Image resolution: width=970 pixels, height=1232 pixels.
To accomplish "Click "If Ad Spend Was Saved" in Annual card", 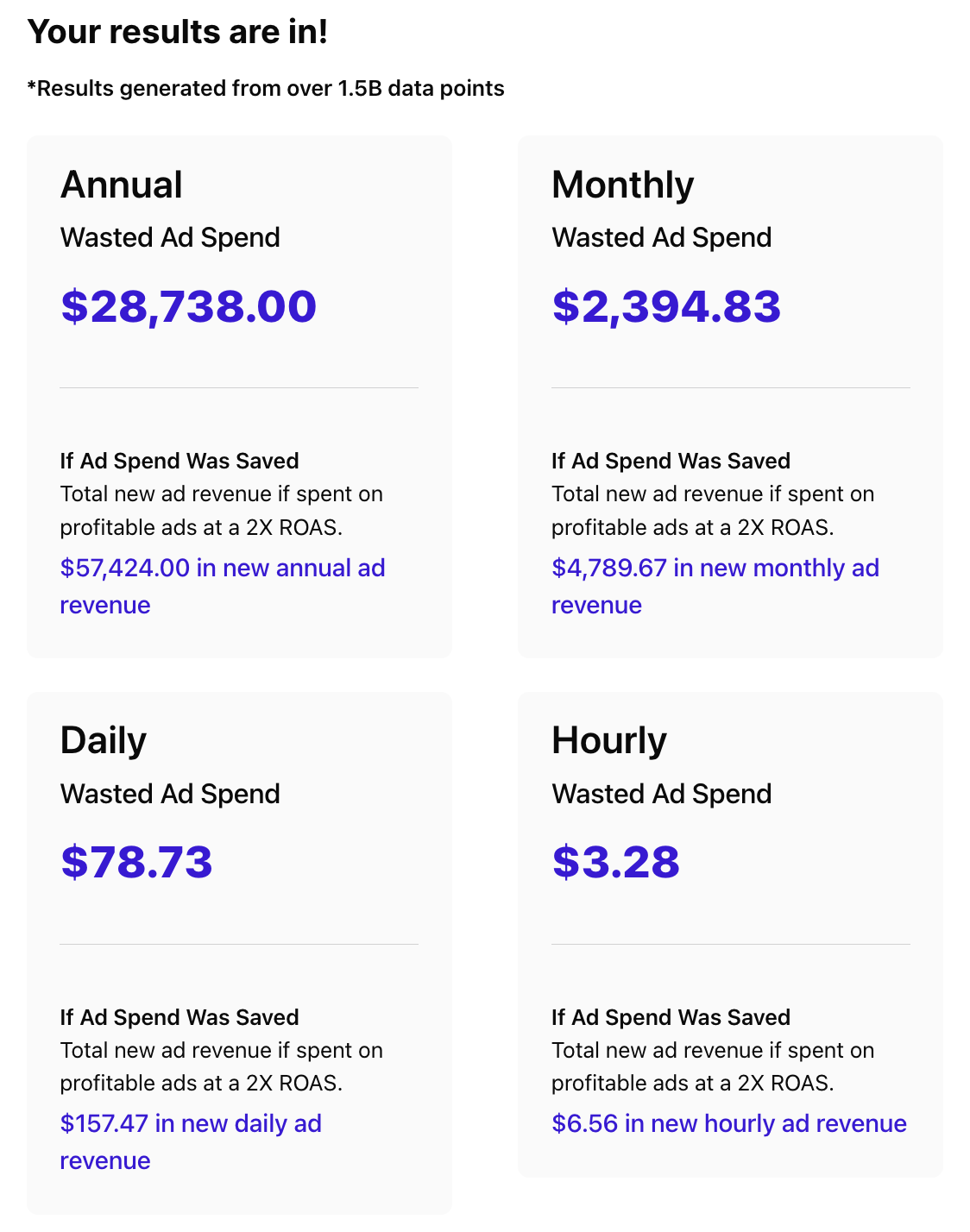I will point(180,461).
